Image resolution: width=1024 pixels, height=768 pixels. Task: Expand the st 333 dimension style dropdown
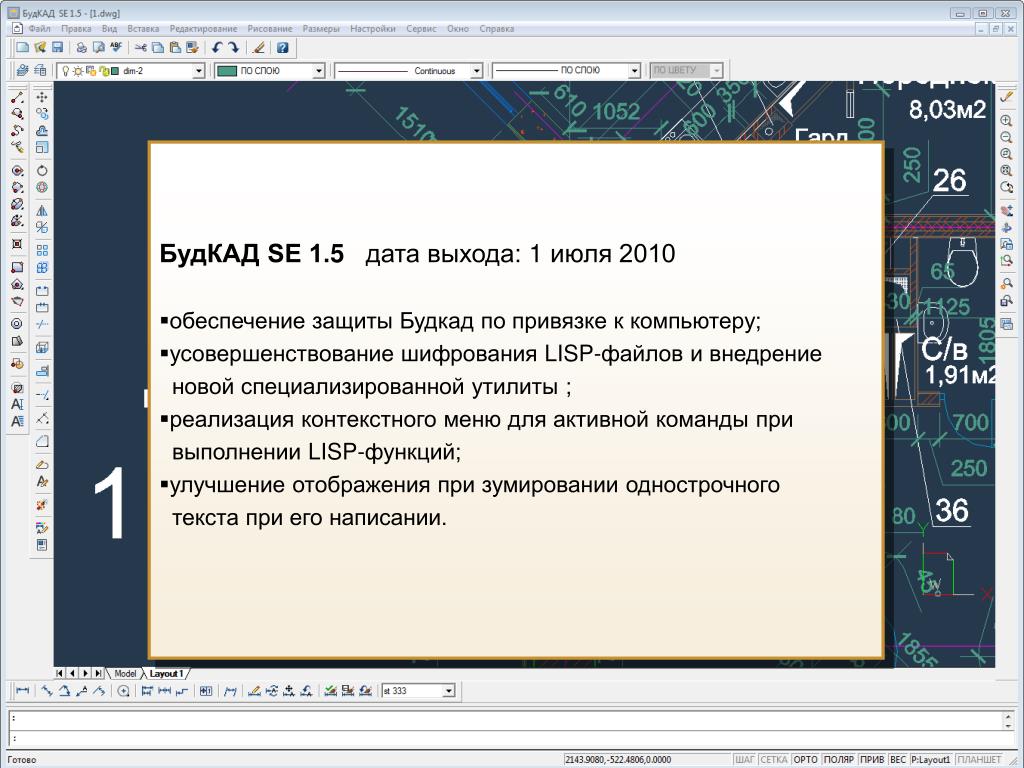coord(449,691)
